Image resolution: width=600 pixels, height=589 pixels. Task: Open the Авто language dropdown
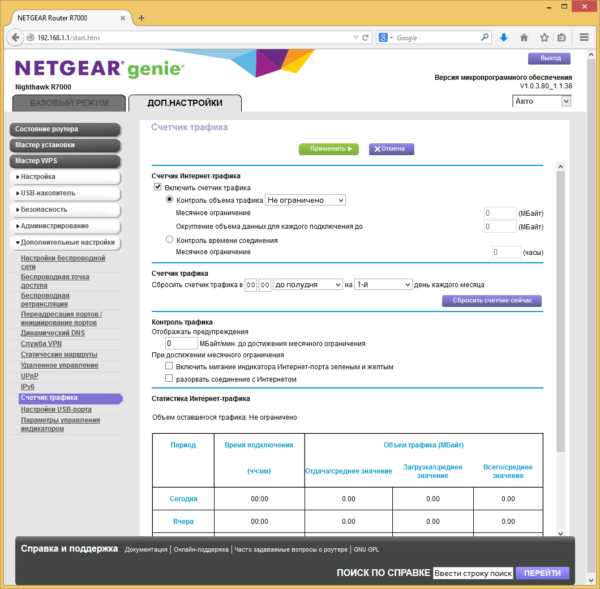(x=541, y=101)
